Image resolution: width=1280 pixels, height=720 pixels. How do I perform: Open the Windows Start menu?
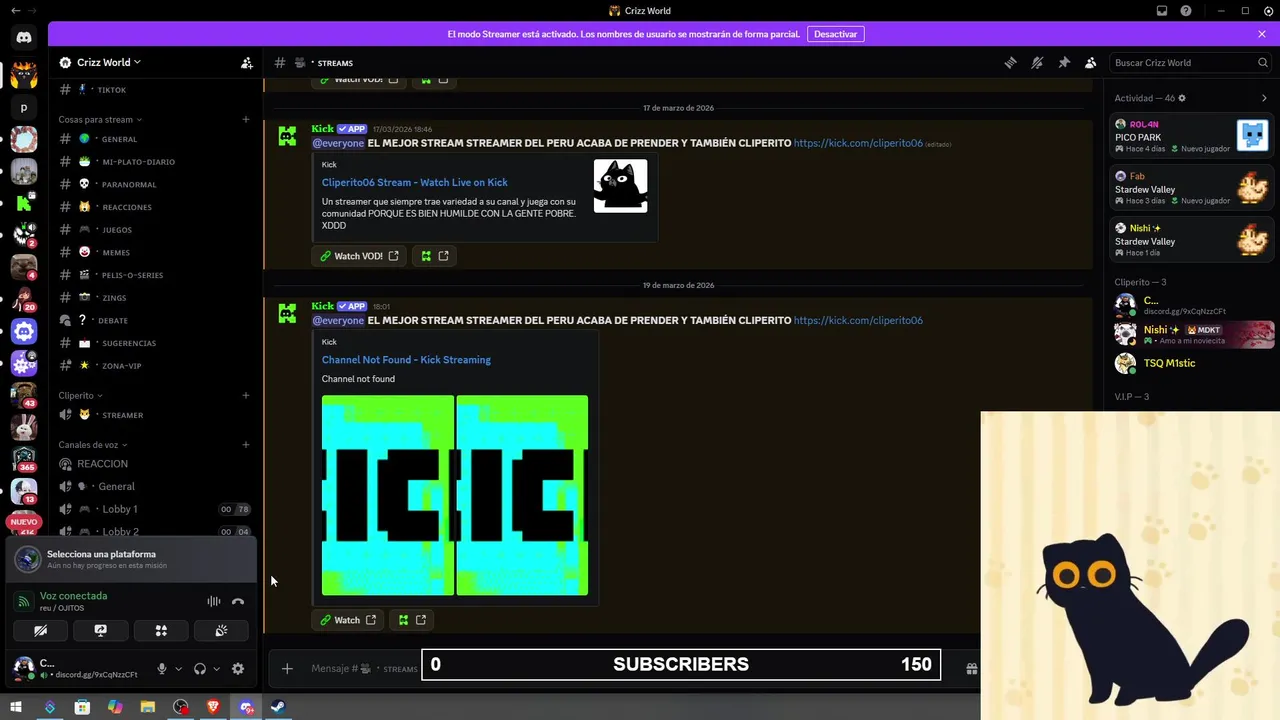tap(16, 707)
